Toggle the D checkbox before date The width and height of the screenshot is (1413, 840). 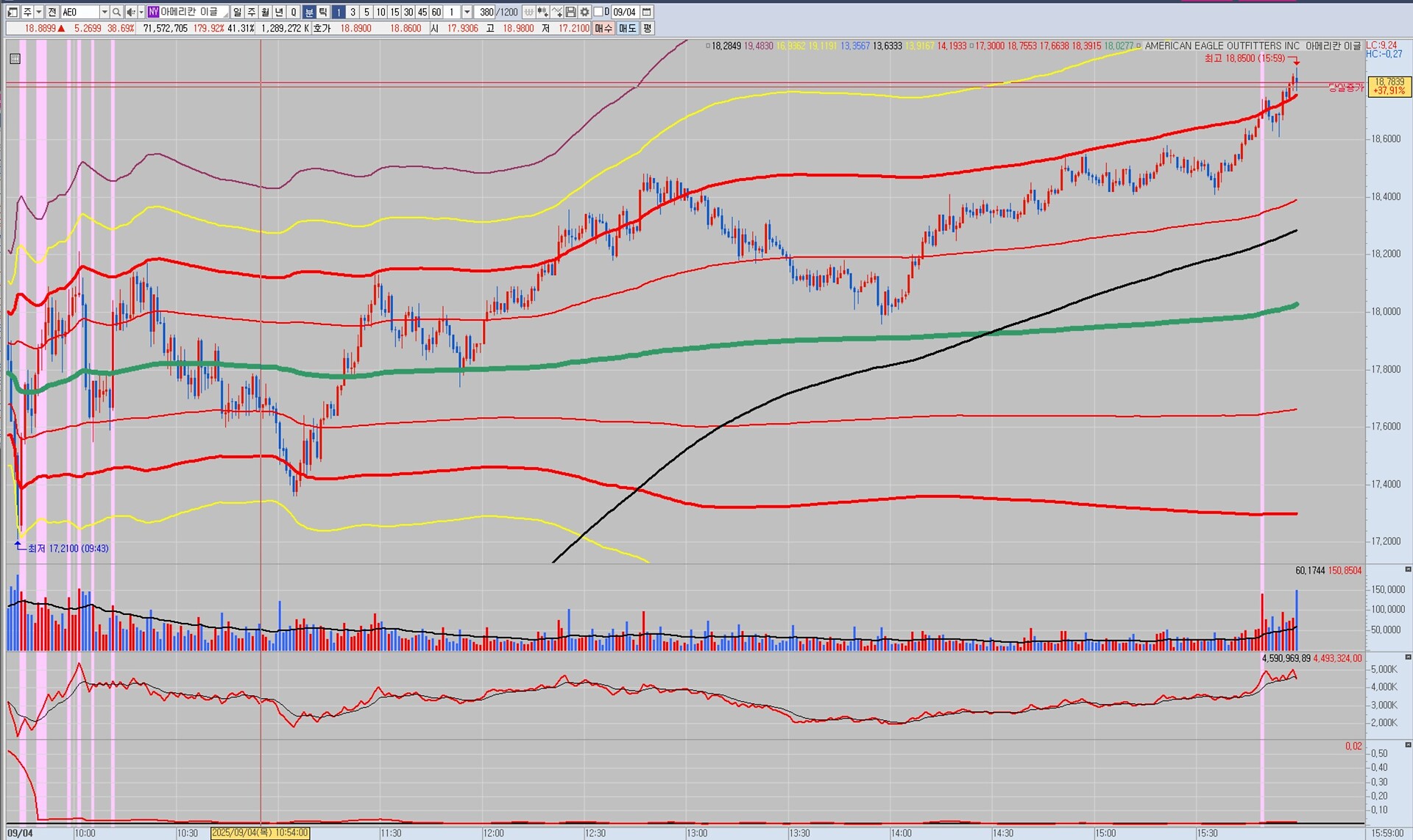coord(598,13)
